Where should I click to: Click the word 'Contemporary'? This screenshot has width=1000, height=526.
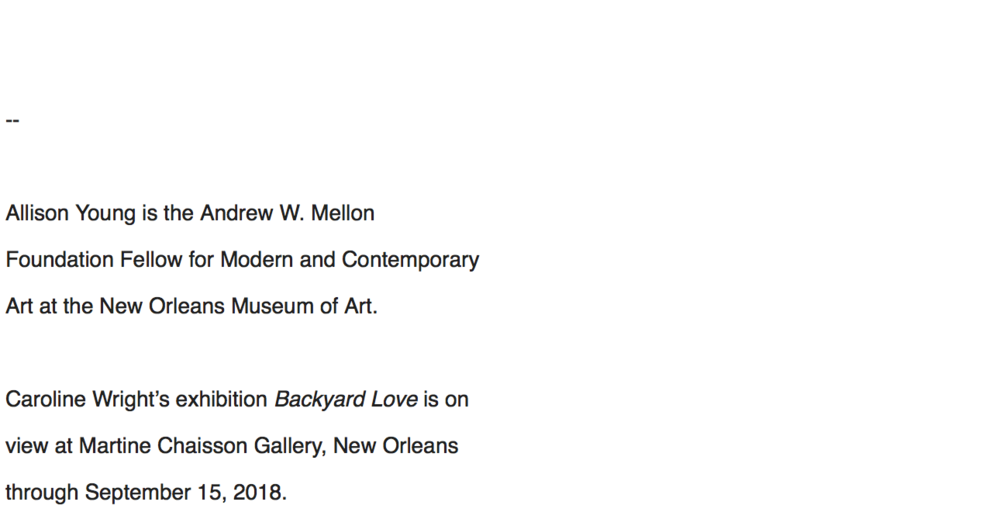pyautogui.click(x=410, y=260)
